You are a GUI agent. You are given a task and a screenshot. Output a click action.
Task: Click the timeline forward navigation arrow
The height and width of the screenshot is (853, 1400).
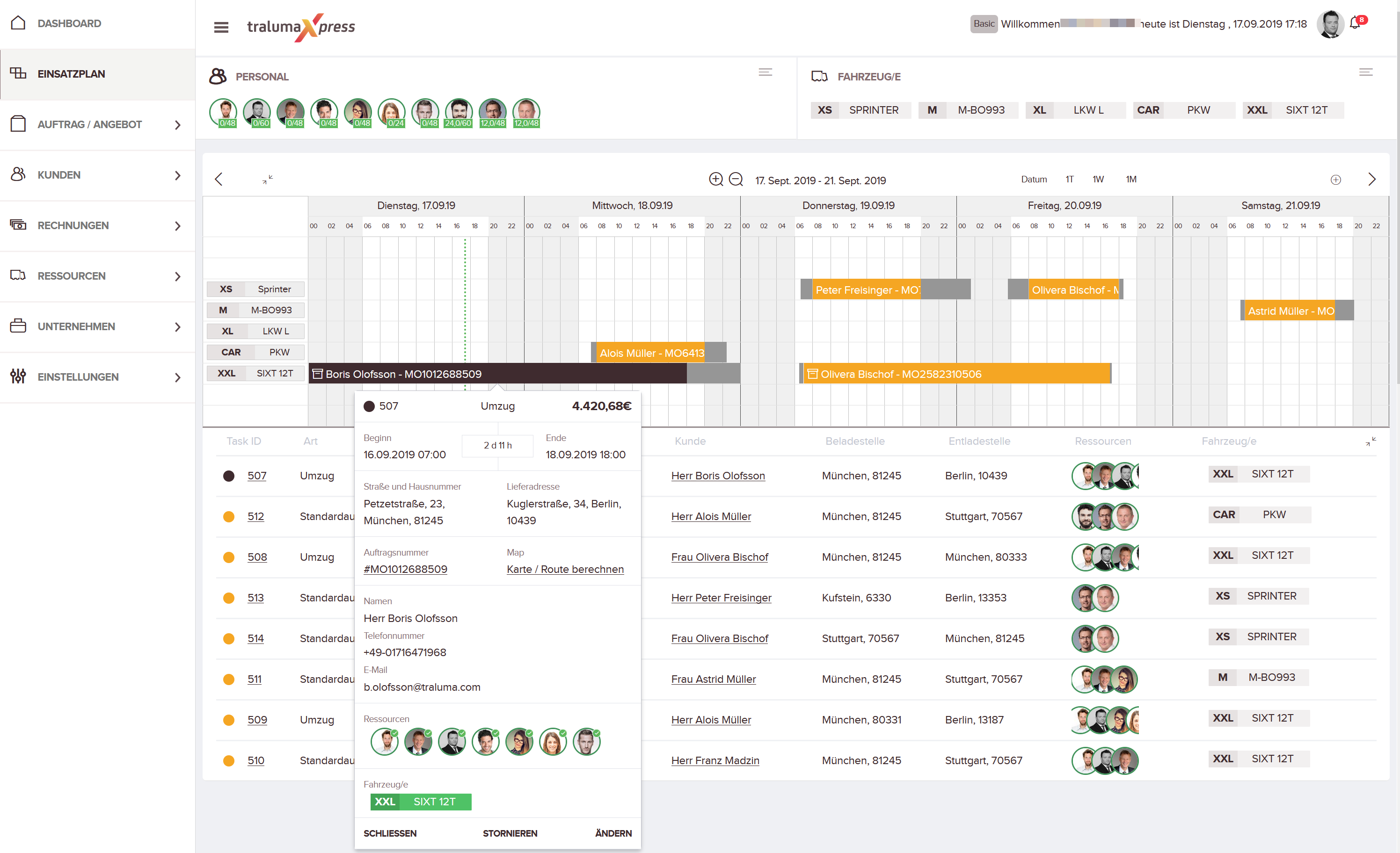coord(1372,180)
